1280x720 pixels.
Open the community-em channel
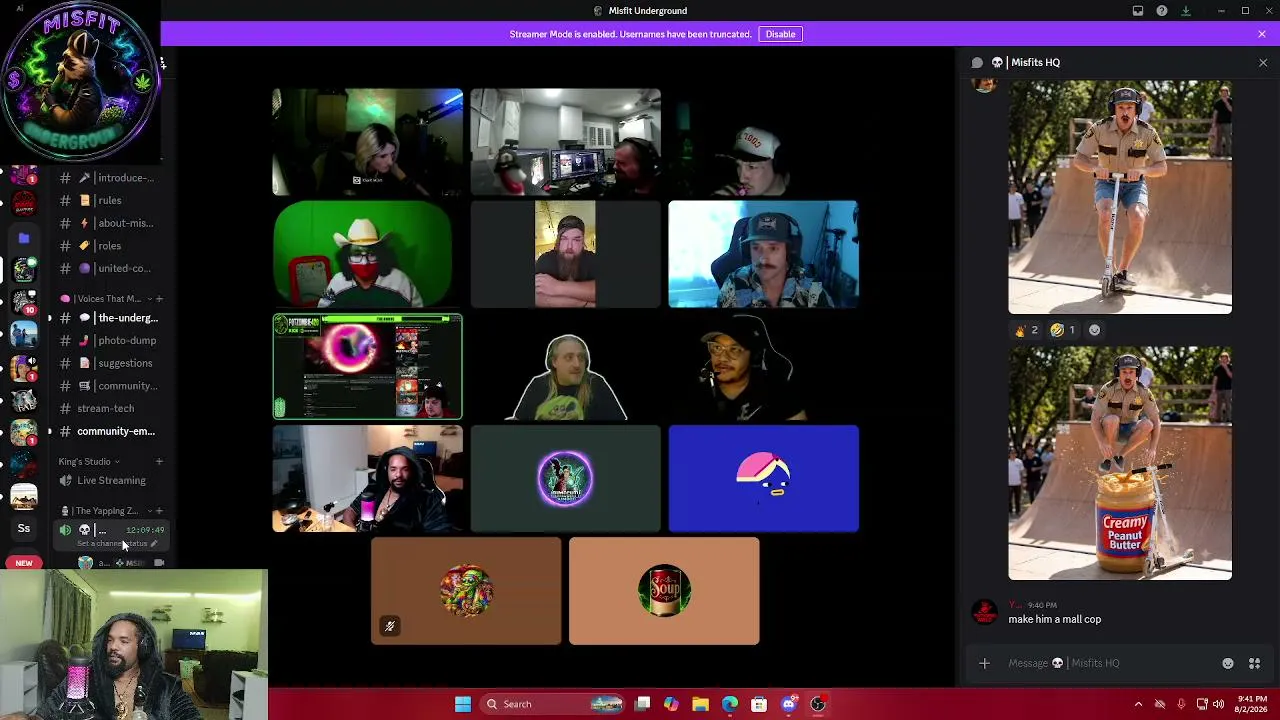coord(112,431)
